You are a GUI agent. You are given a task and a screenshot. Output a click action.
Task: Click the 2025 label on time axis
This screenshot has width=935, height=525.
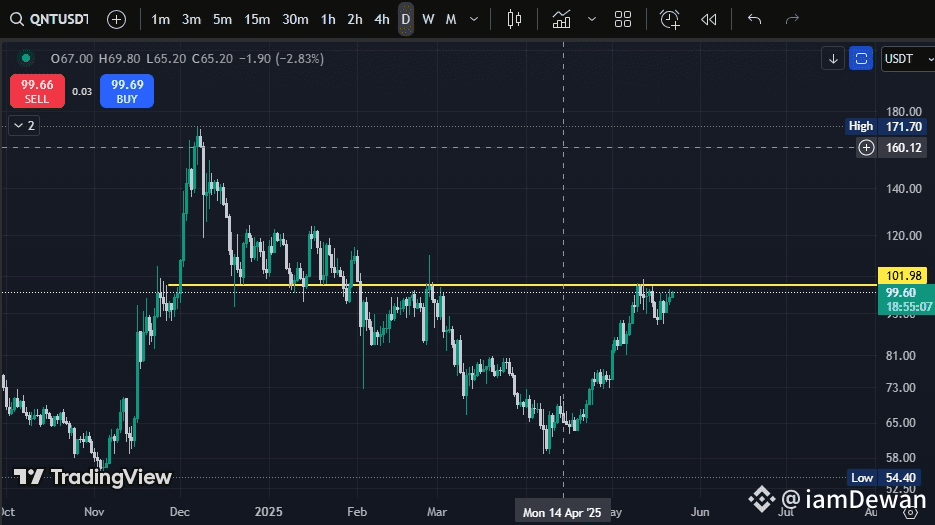pos(268,512)
